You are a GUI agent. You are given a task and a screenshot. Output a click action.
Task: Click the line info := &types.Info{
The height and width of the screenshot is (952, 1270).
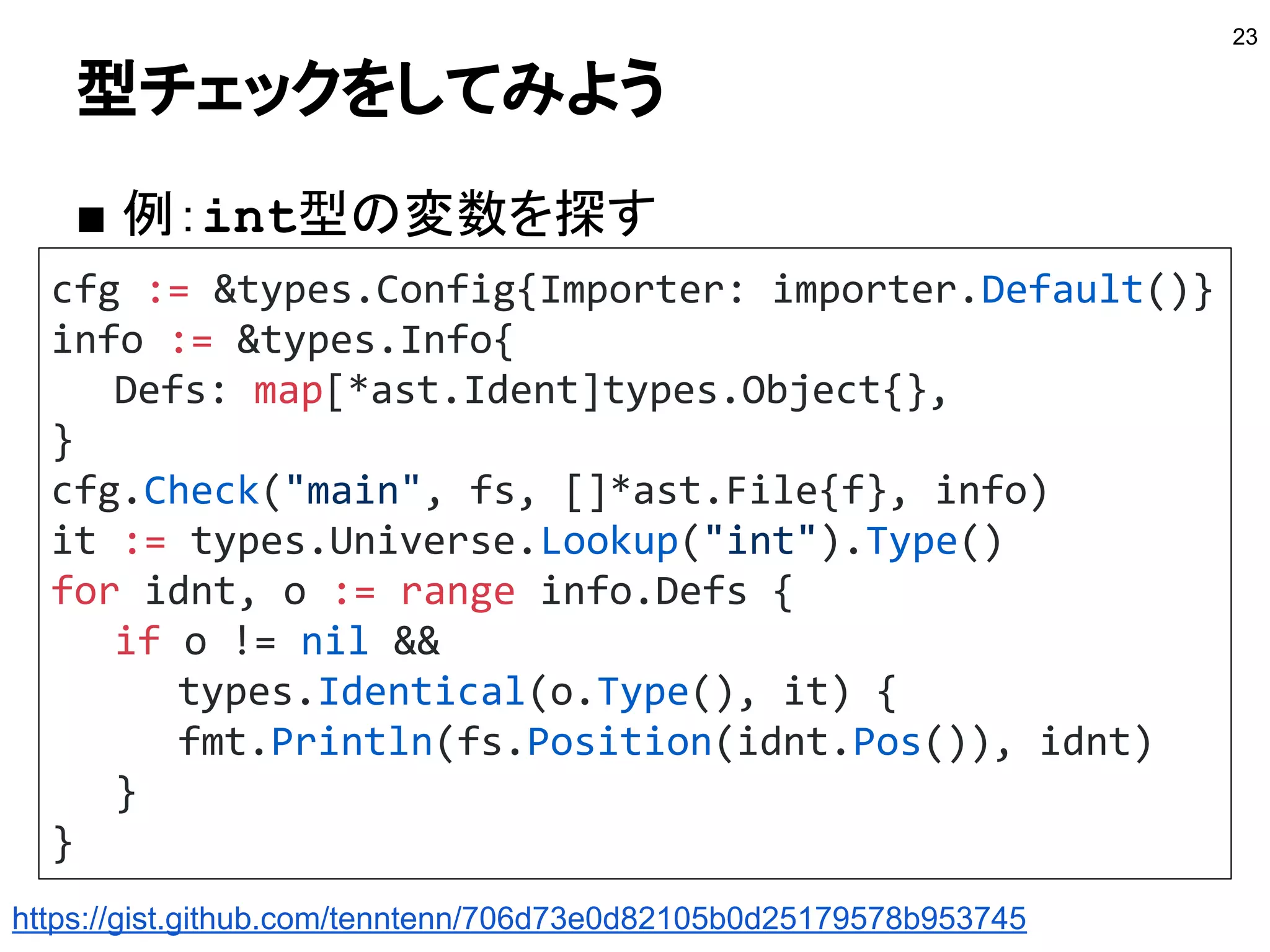[283, 340]
